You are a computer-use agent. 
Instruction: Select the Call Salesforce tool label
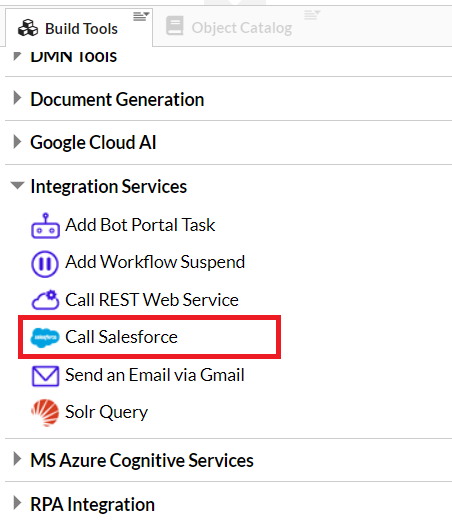(x=121, y=337)
